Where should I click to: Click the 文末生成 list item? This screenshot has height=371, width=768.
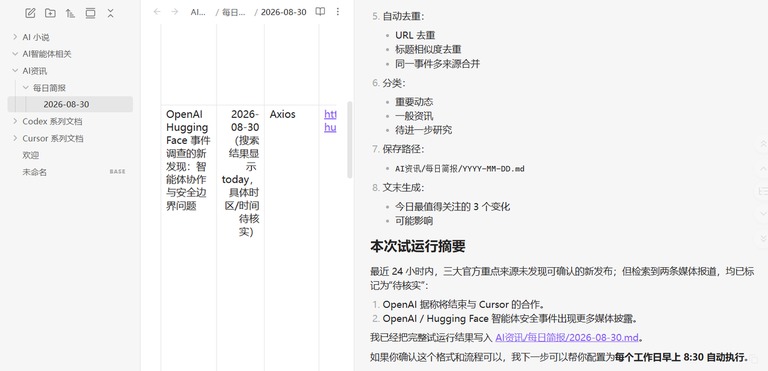point(404,188)
